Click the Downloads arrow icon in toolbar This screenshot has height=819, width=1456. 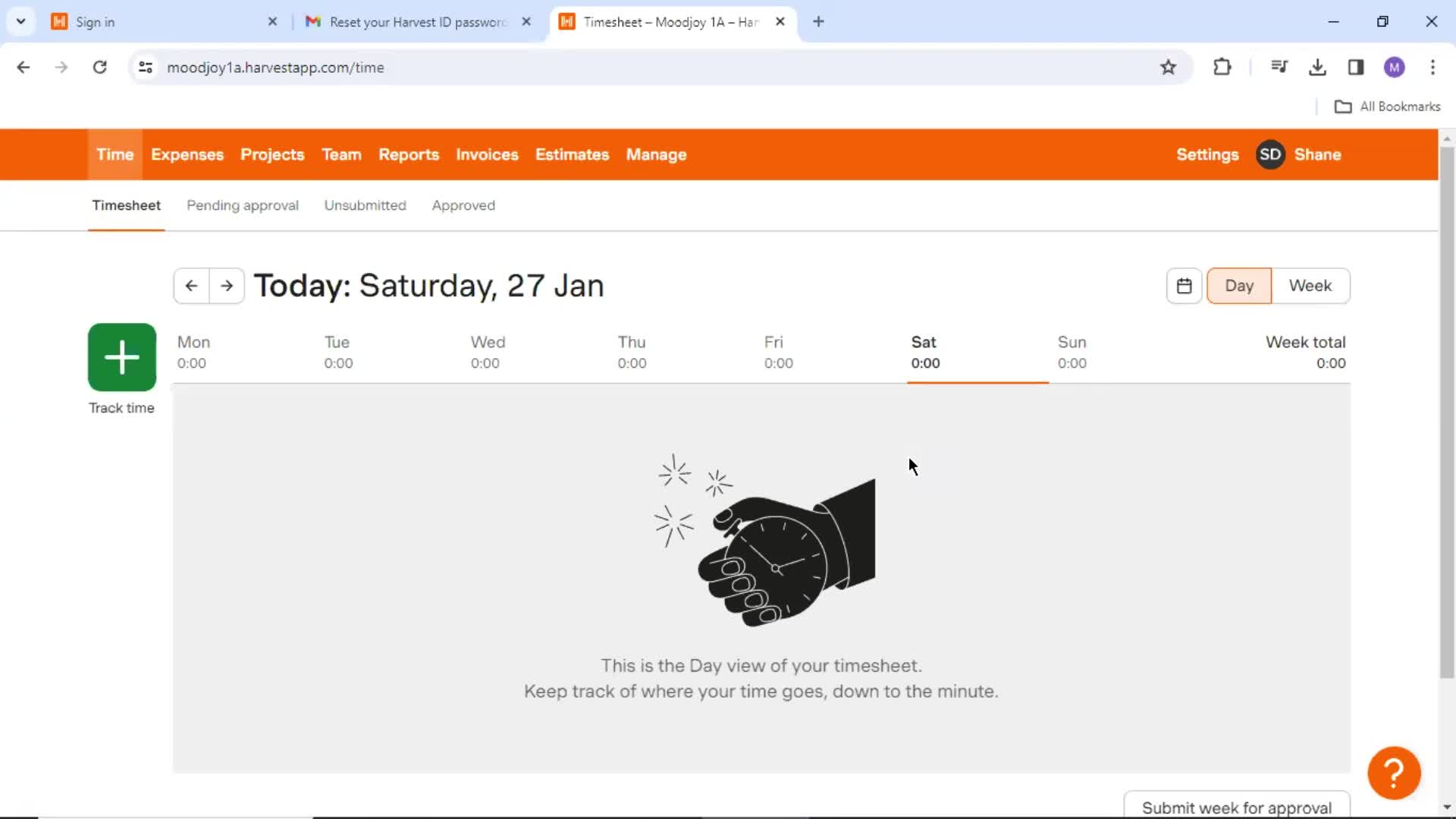(1318, 67)
